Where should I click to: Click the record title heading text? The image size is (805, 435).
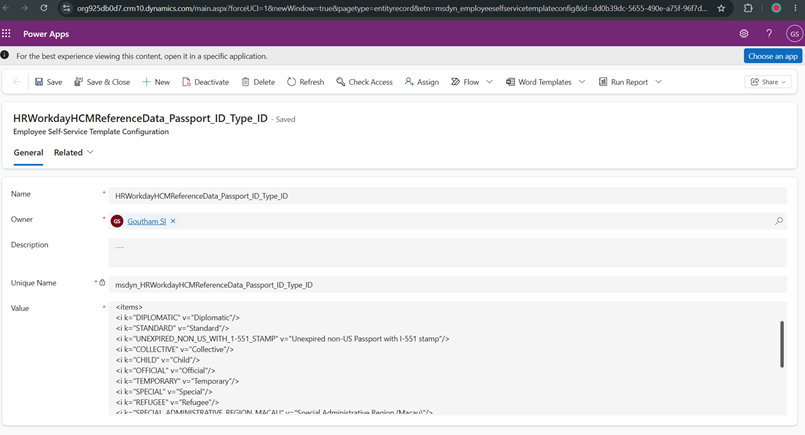[x=140, y=118]
